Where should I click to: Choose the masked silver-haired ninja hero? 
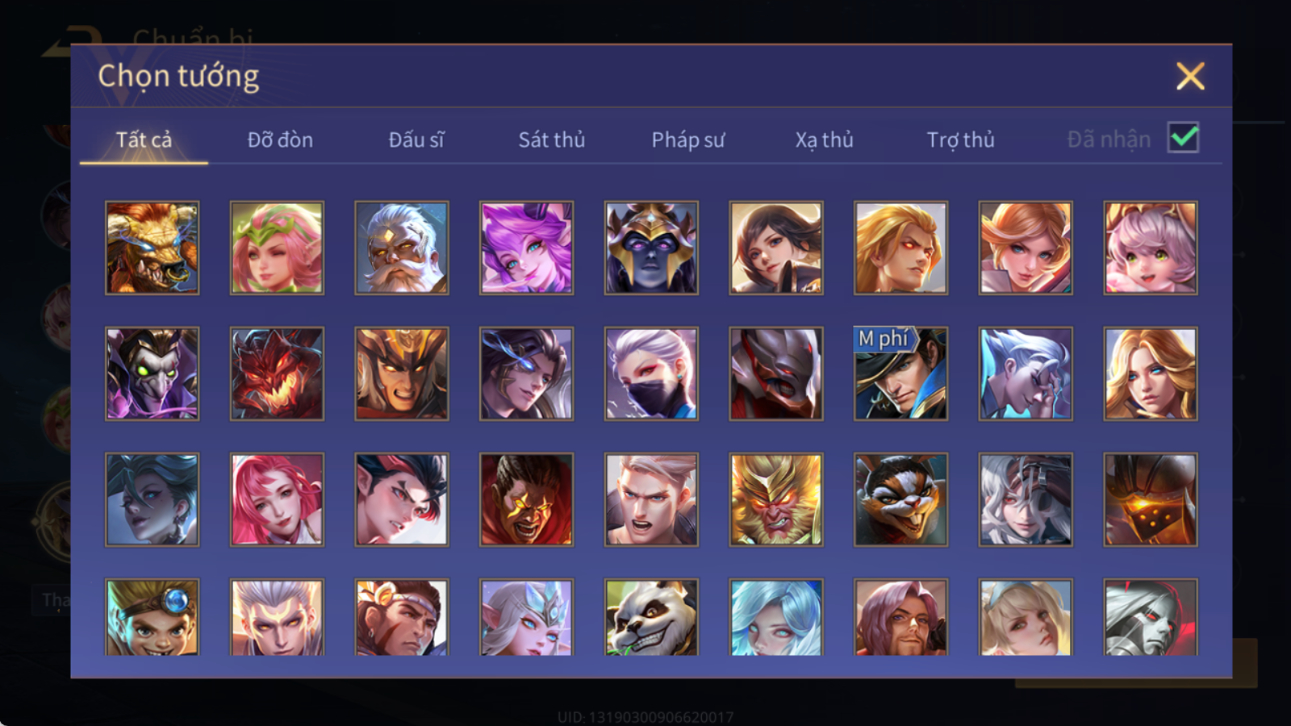pyautogui.click(x=651, y=373)
